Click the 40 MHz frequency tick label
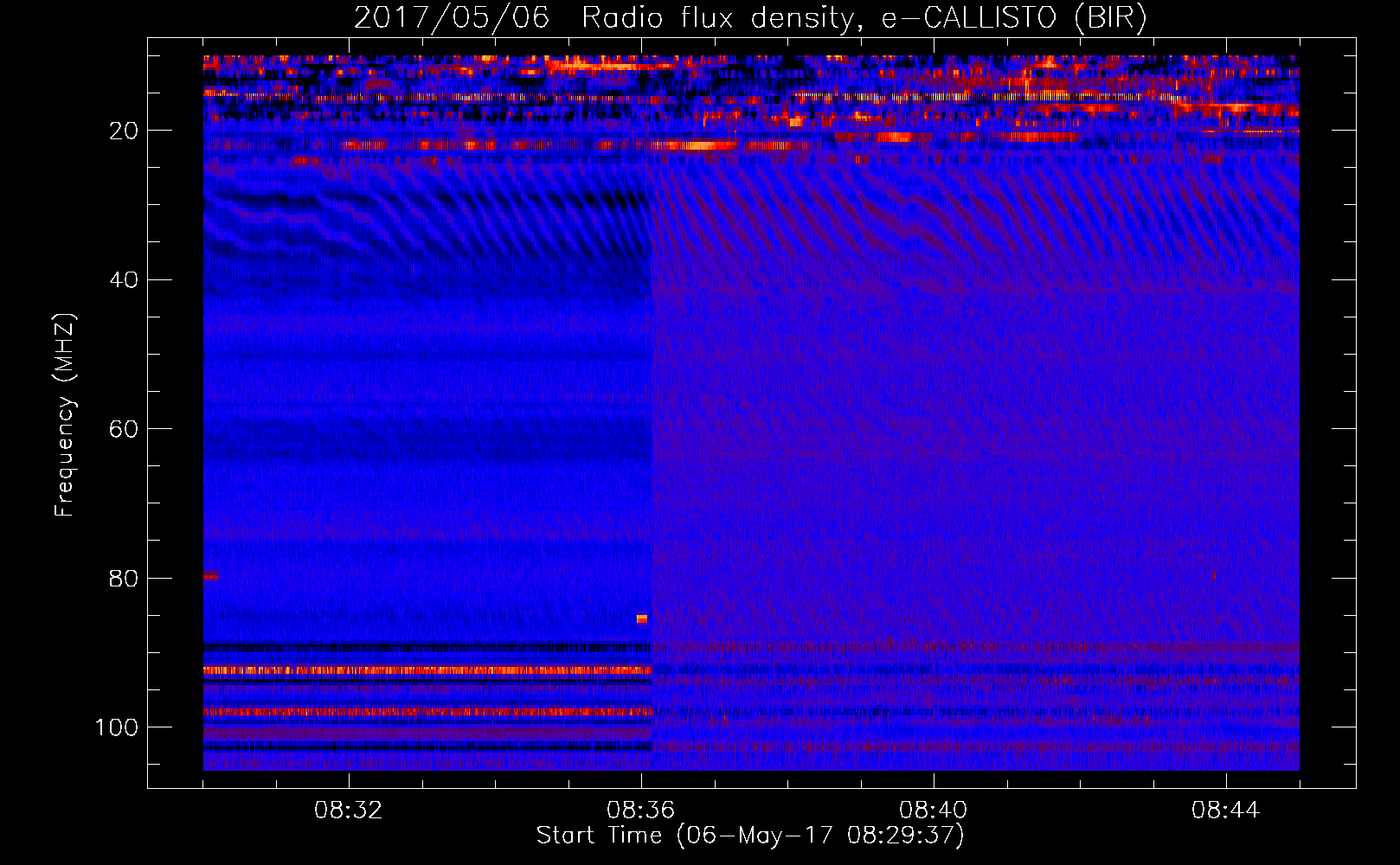Screen dimensions: 1400x865 point(124,279)
